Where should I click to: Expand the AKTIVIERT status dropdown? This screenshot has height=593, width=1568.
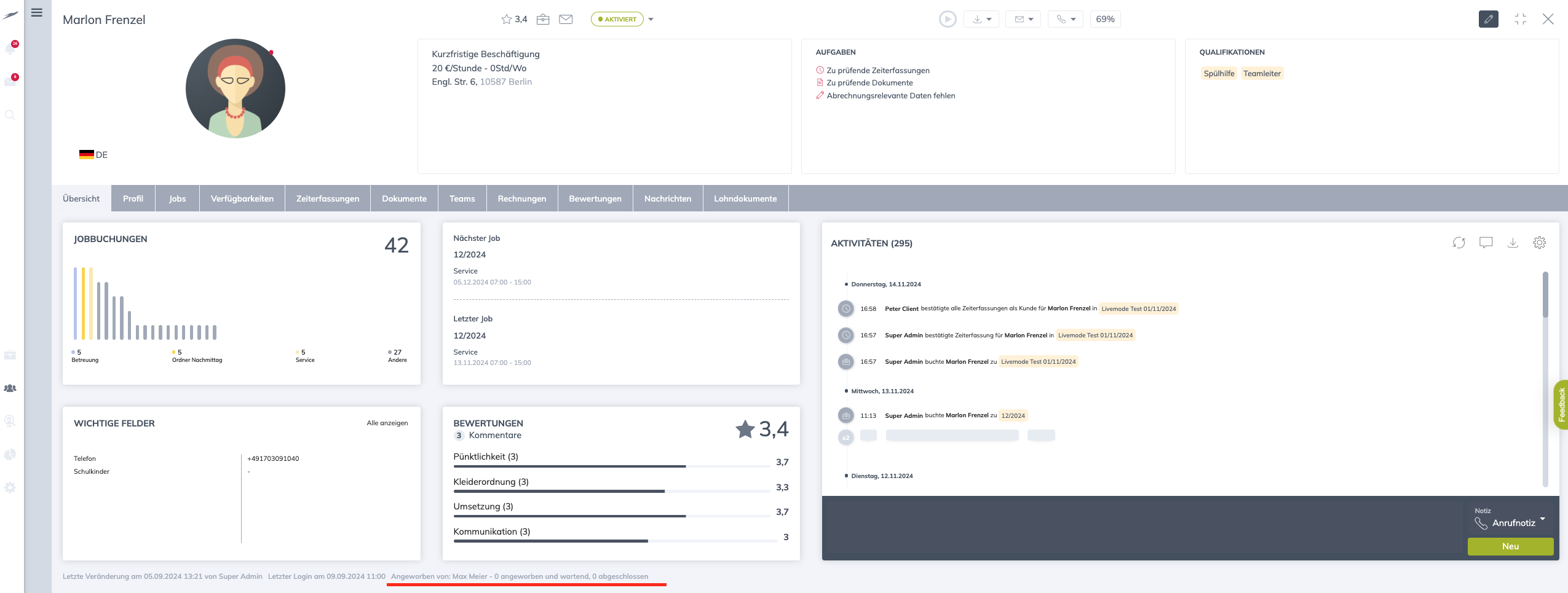(651, 19)
